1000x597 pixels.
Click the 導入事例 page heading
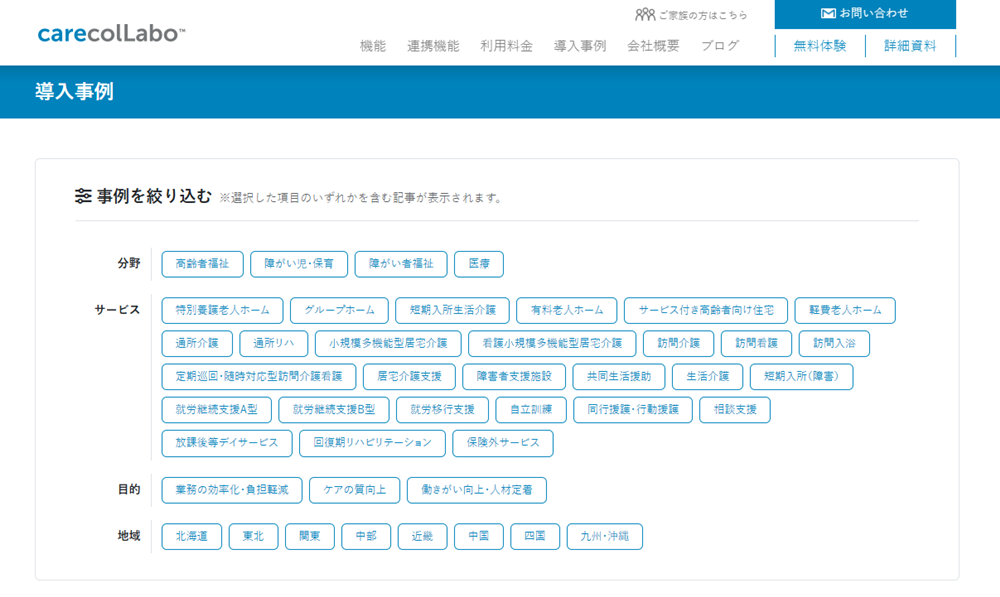coord(75,92)
